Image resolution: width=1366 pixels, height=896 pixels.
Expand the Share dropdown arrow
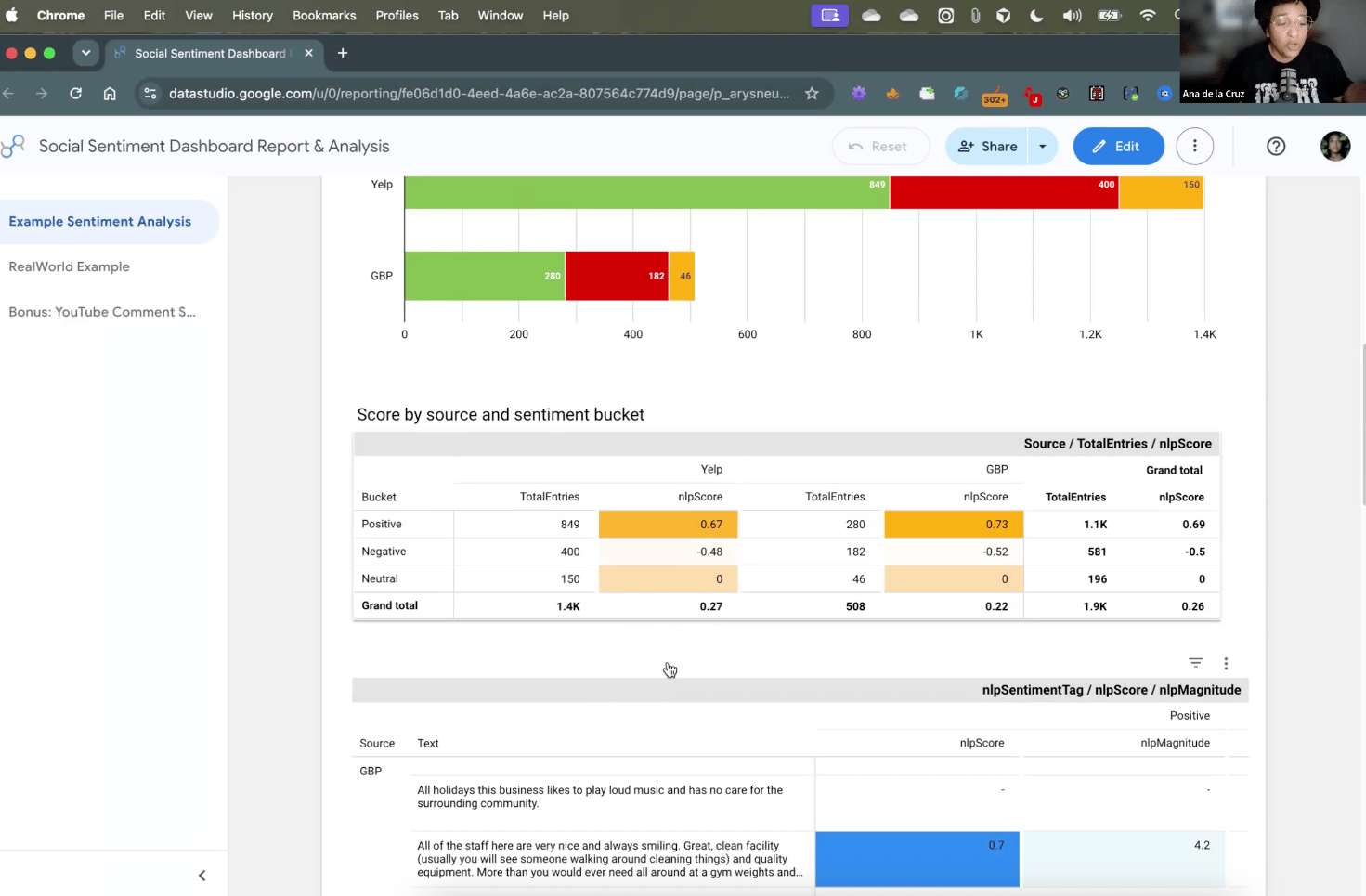tap(1042, 146)
